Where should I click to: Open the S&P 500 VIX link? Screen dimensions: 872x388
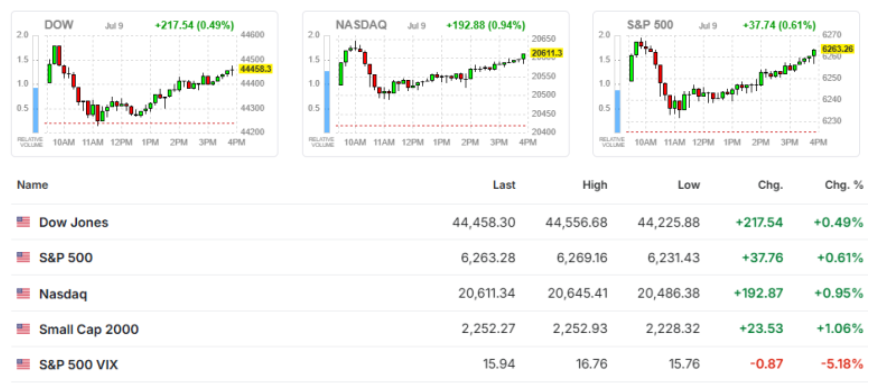click(78, 365)
